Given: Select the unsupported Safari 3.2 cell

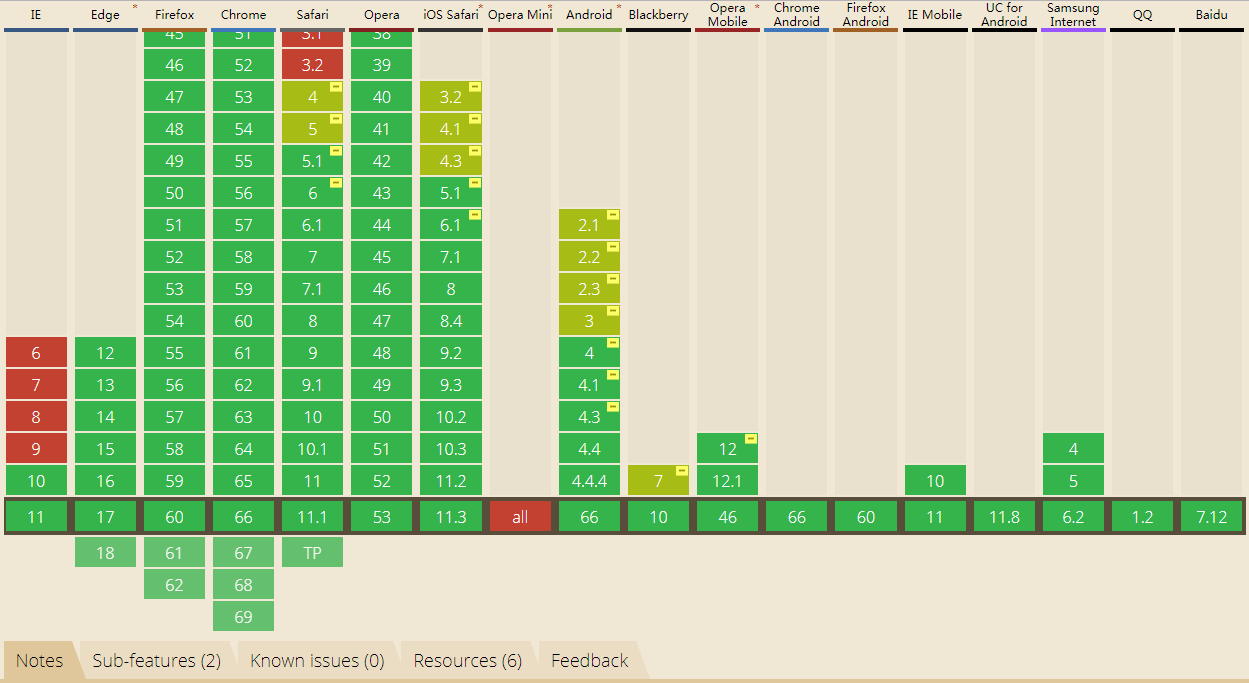Looking at the screenshot, I should coord(313,65).
